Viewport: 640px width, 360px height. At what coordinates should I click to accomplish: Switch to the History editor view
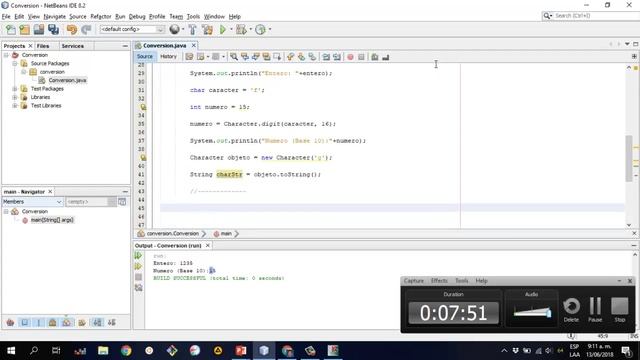coord(168,56)
